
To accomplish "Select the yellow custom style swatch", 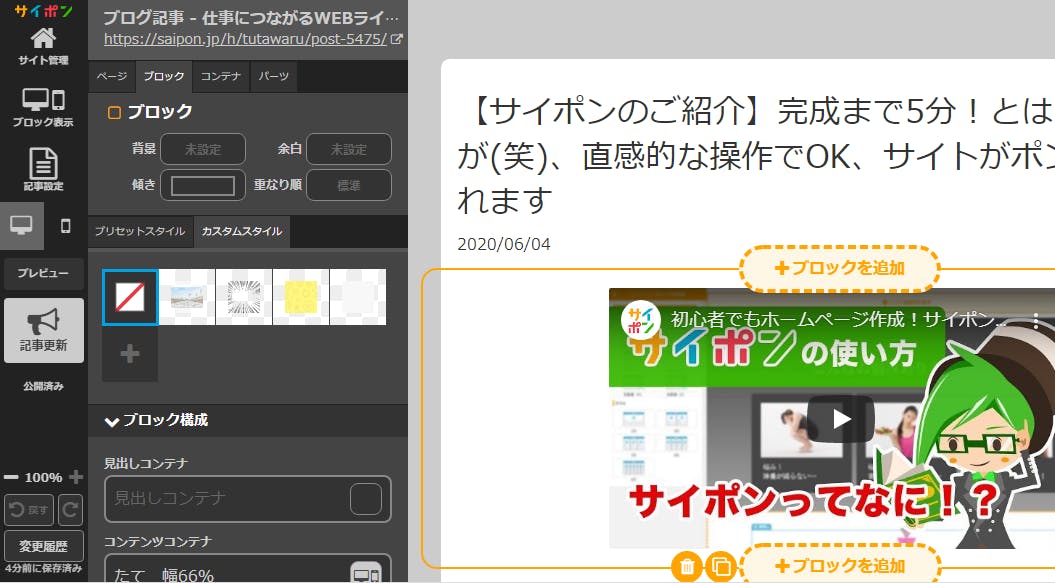I will pos(301,297).
